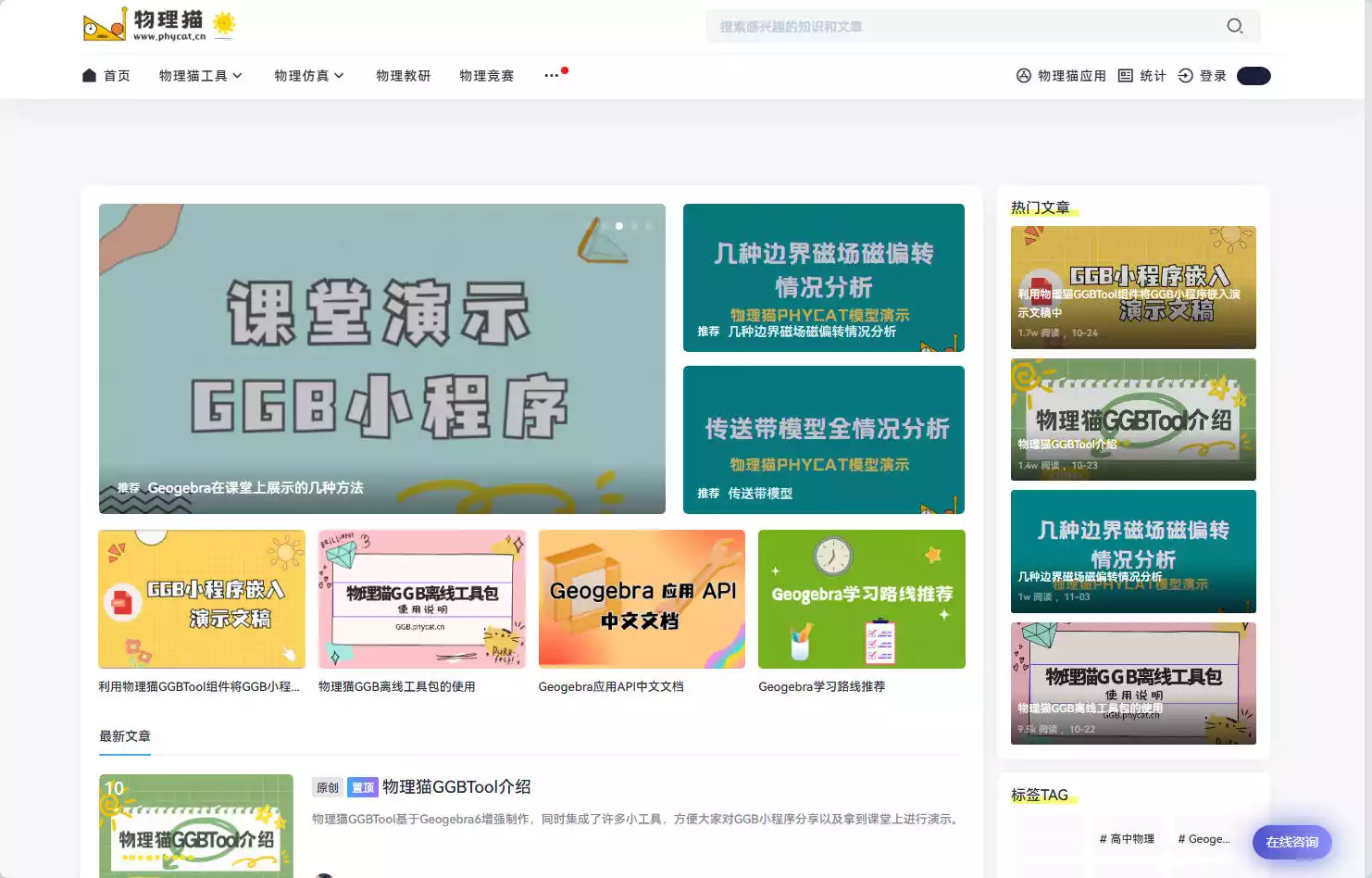Open the hot article 几种边界磁场磁偏转情况分析
Screen dimensions: 1372x878
pos(1133,551)
